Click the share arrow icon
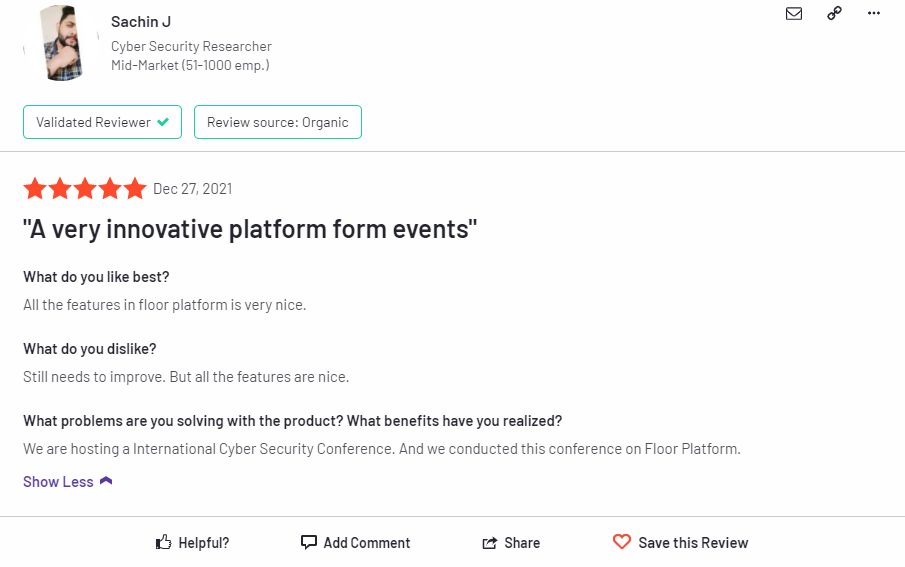Viewport: 905px width, 567px height. [489, 543]
